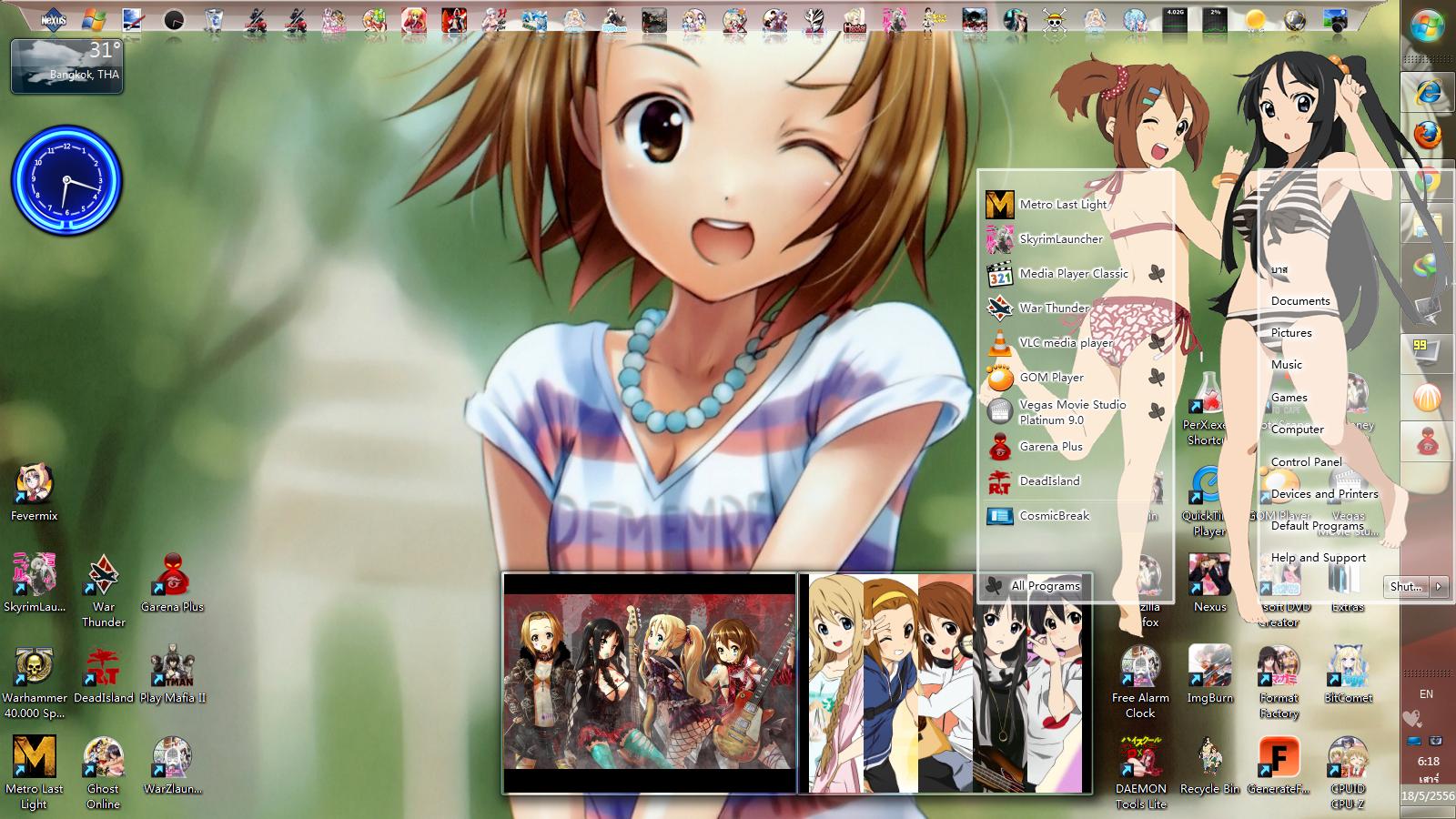Screen dimensions: 1456x819
Task: Open War Thunder desktop shortcut
Action: [x=103, y=591]
